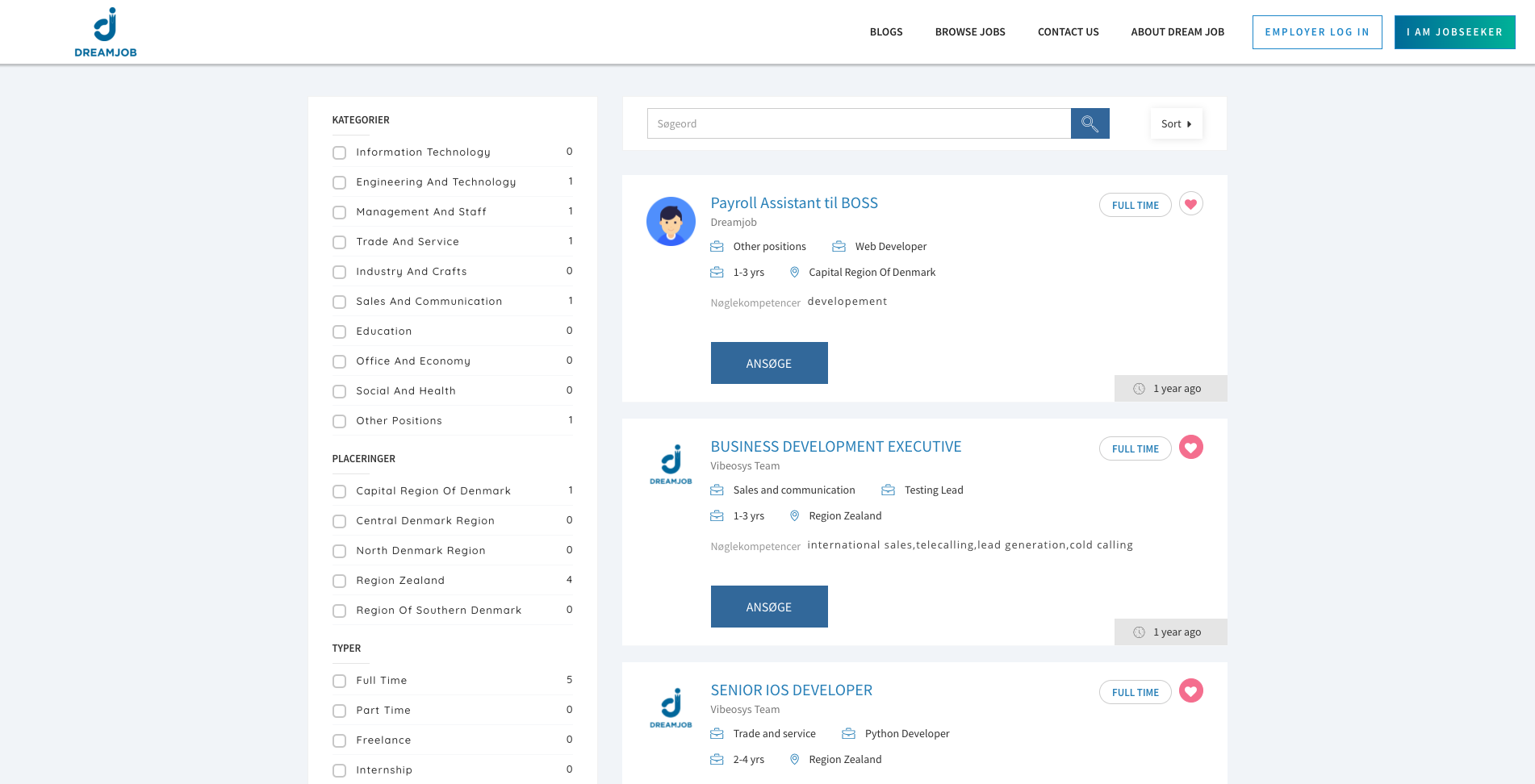This screenshot has width=1535, height=784.
Task: Go to the Blogs menu item
Action: pyautogui.click(x=886, y=32)
